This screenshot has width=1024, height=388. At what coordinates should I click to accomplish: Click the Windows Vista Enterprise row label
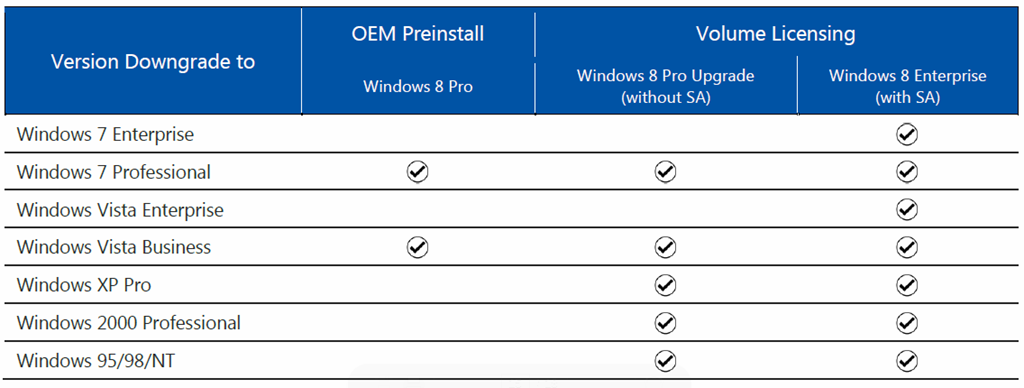tap(120, 210)
